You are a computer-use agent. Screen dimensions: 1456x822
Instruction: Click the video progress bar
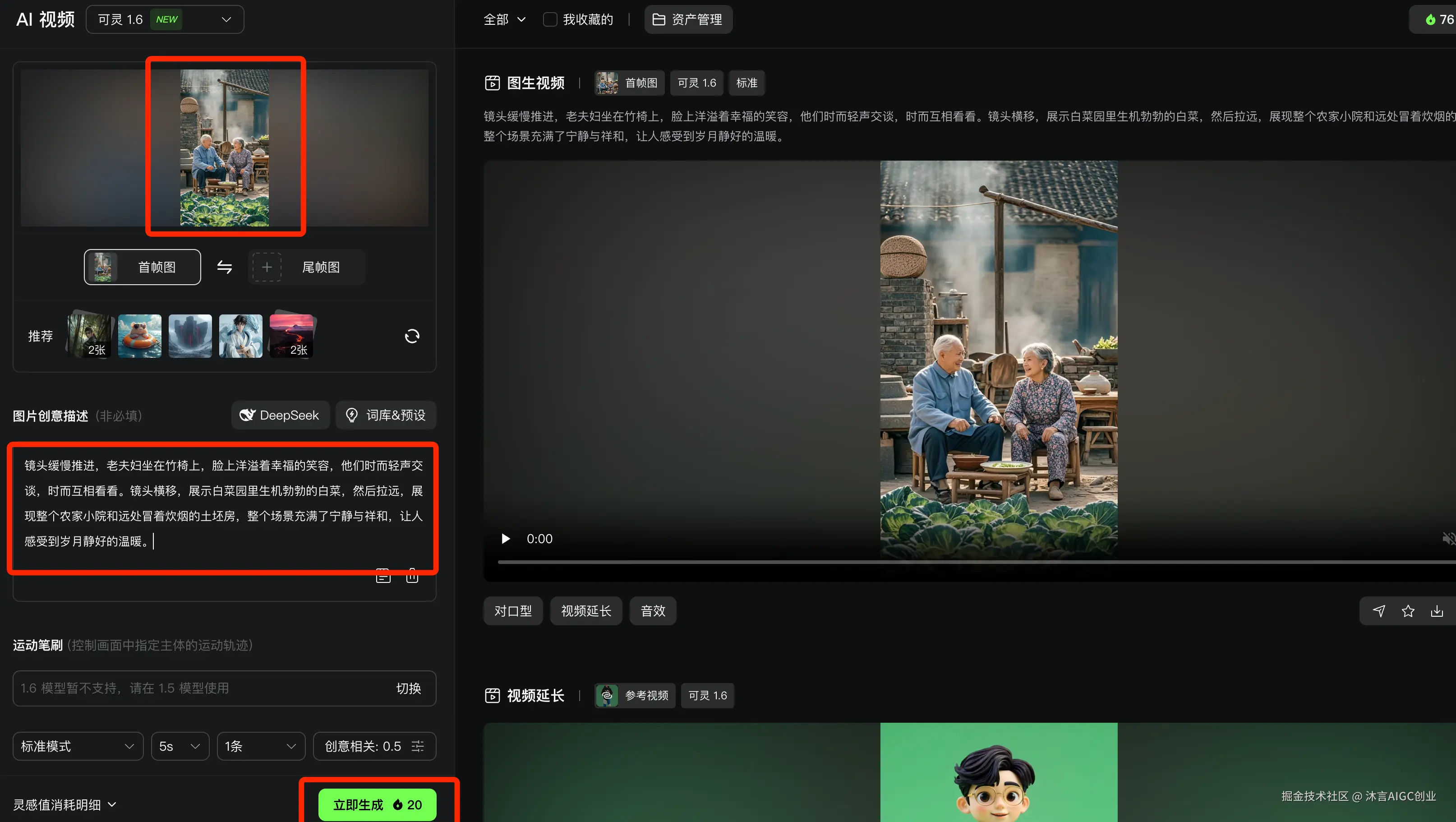(961, 562)
